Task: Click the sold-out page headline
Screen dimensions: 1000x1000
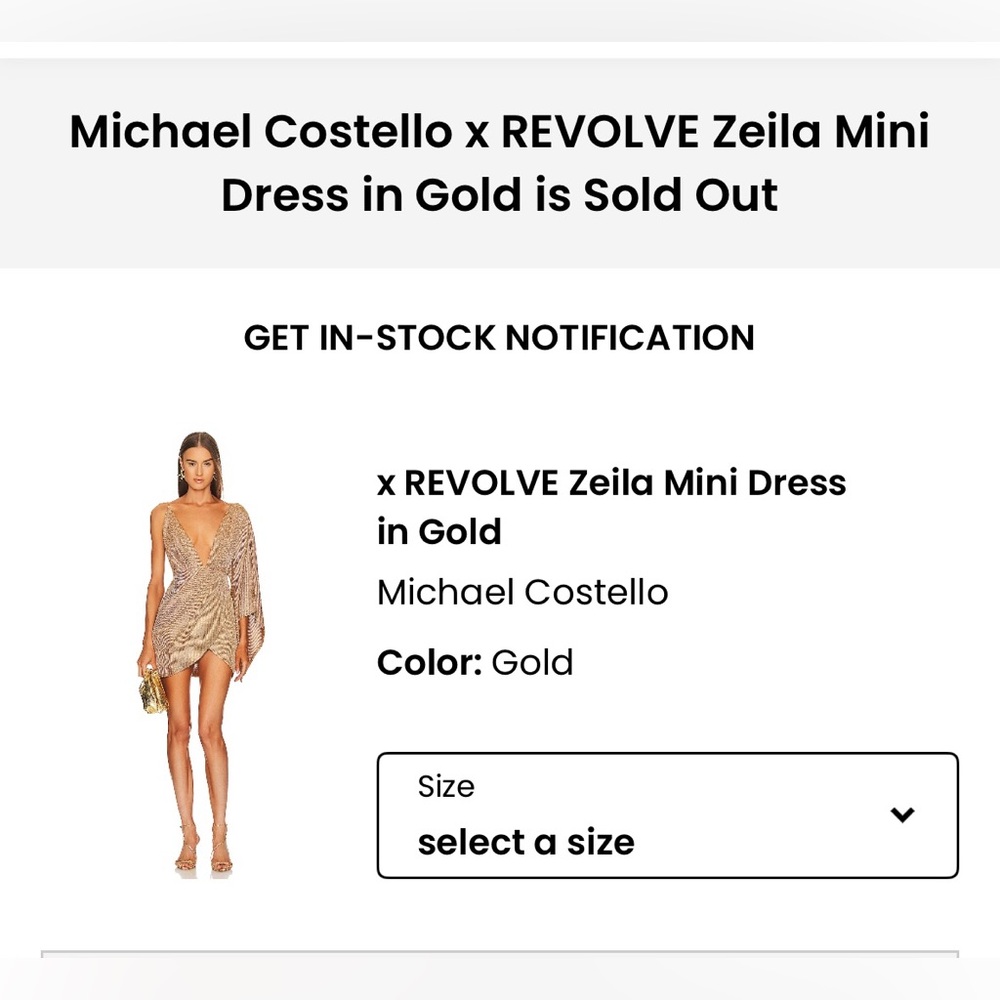Action: pyautogui.click(x=499, y=160)
